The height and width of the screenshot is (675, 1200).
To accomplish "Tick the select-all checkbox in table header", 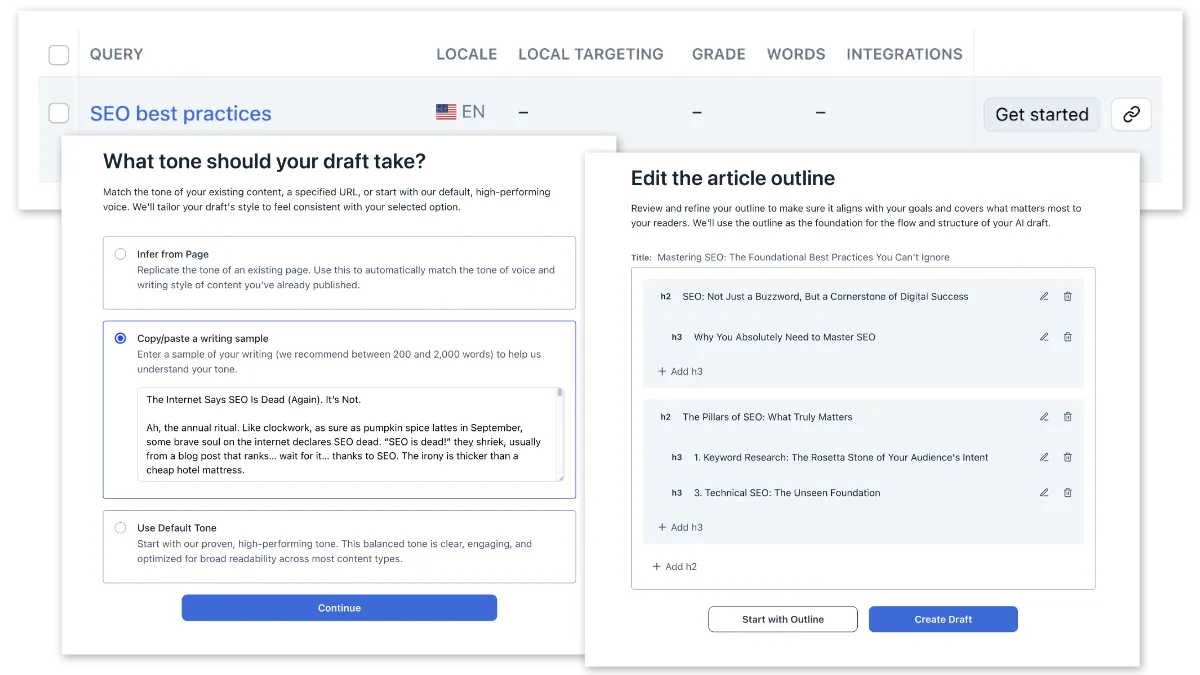I will (x=59, y=54).
